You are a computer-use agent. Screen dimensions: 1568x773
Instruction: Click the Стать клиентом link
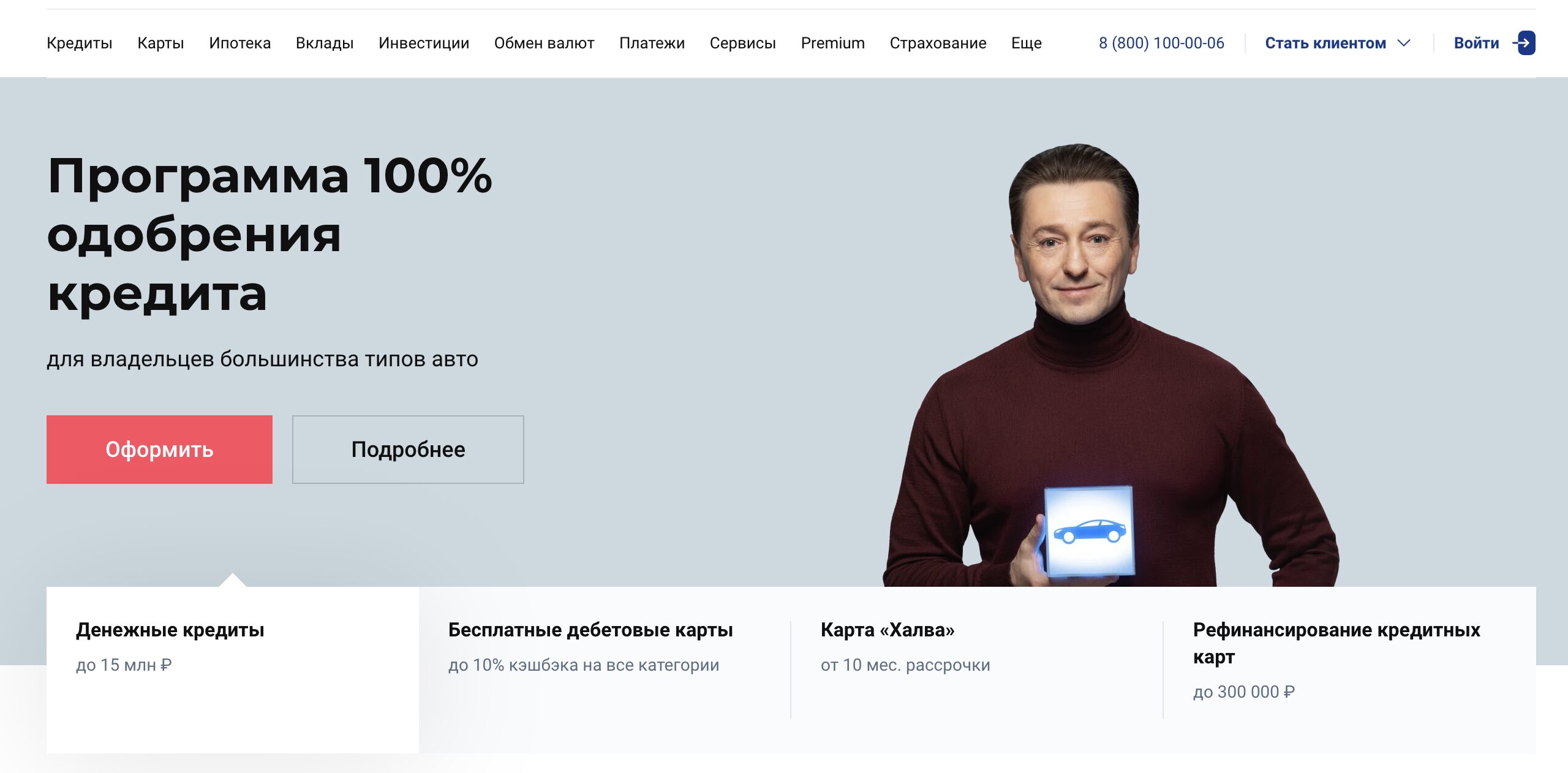pyautogui.click(x=1325, y=43)
